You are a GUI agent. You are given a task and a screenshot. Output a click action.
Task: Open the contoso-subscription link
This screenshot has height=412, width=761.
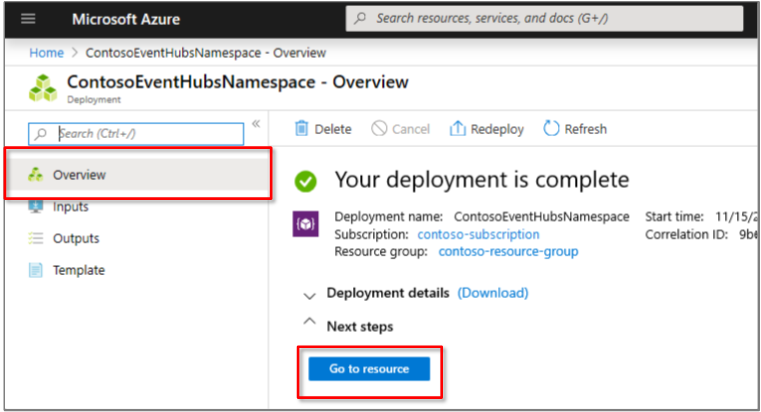478,234
